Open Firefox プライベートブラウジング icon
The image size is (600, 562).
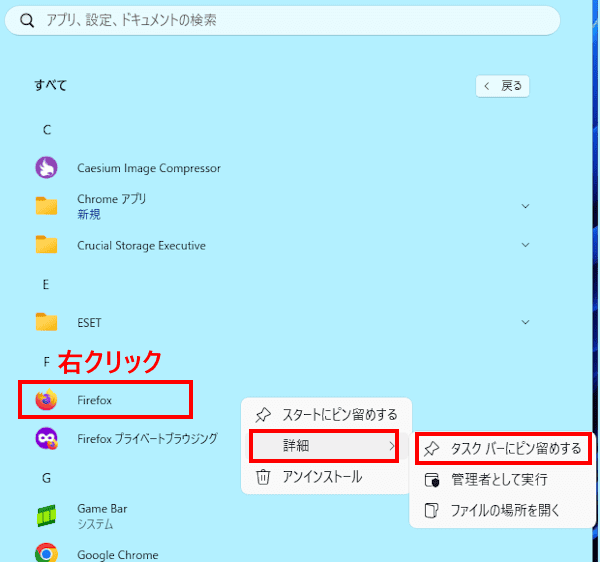coord(46,438)
